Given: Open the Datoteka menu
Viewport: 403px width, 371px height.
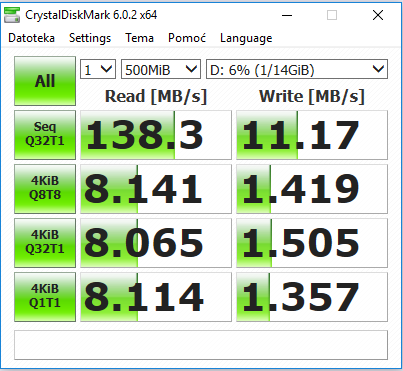Looking at the screenshot, I should click(31, 38).
